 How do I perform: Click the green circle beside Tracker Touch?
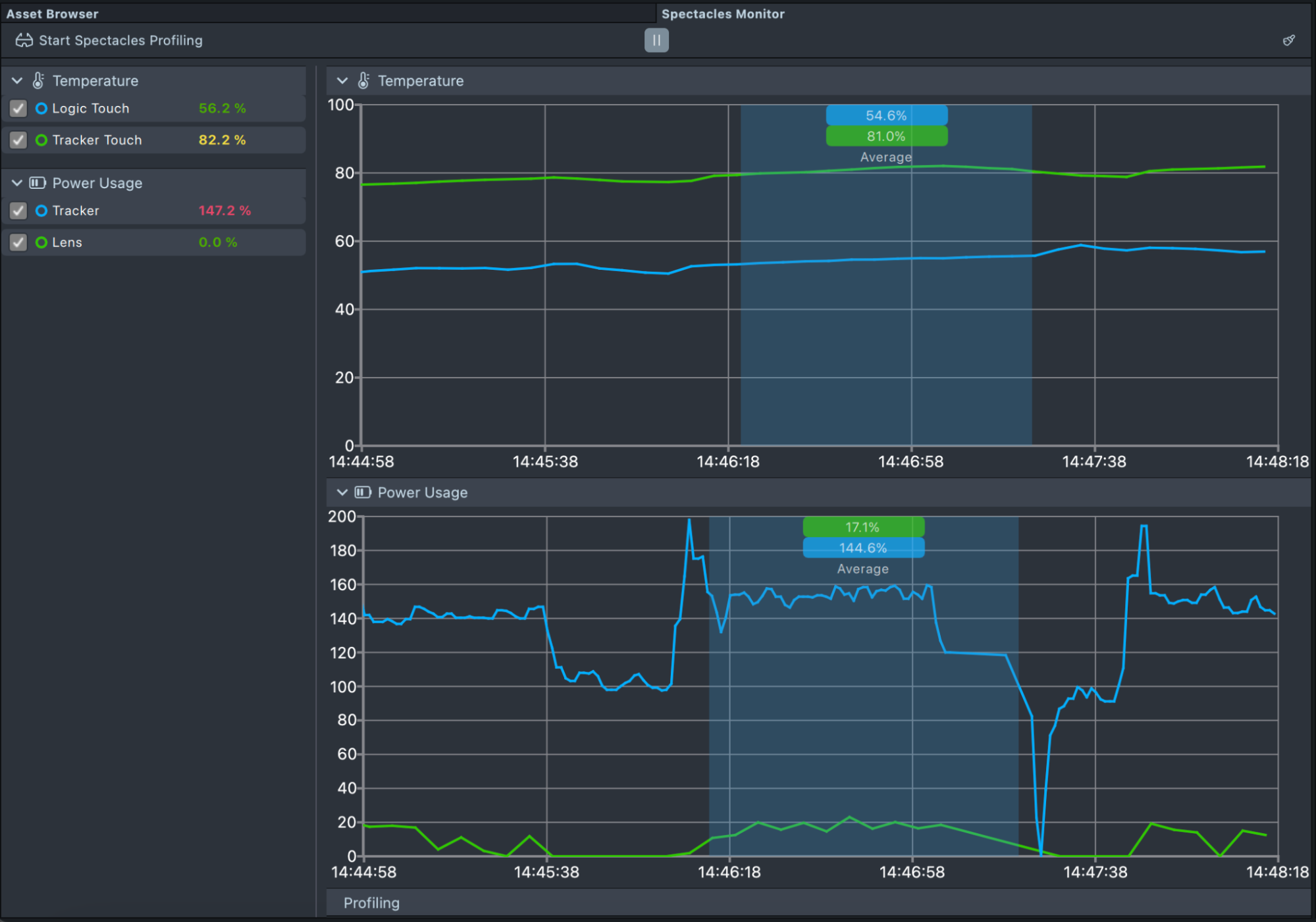[x=41, y=140]
